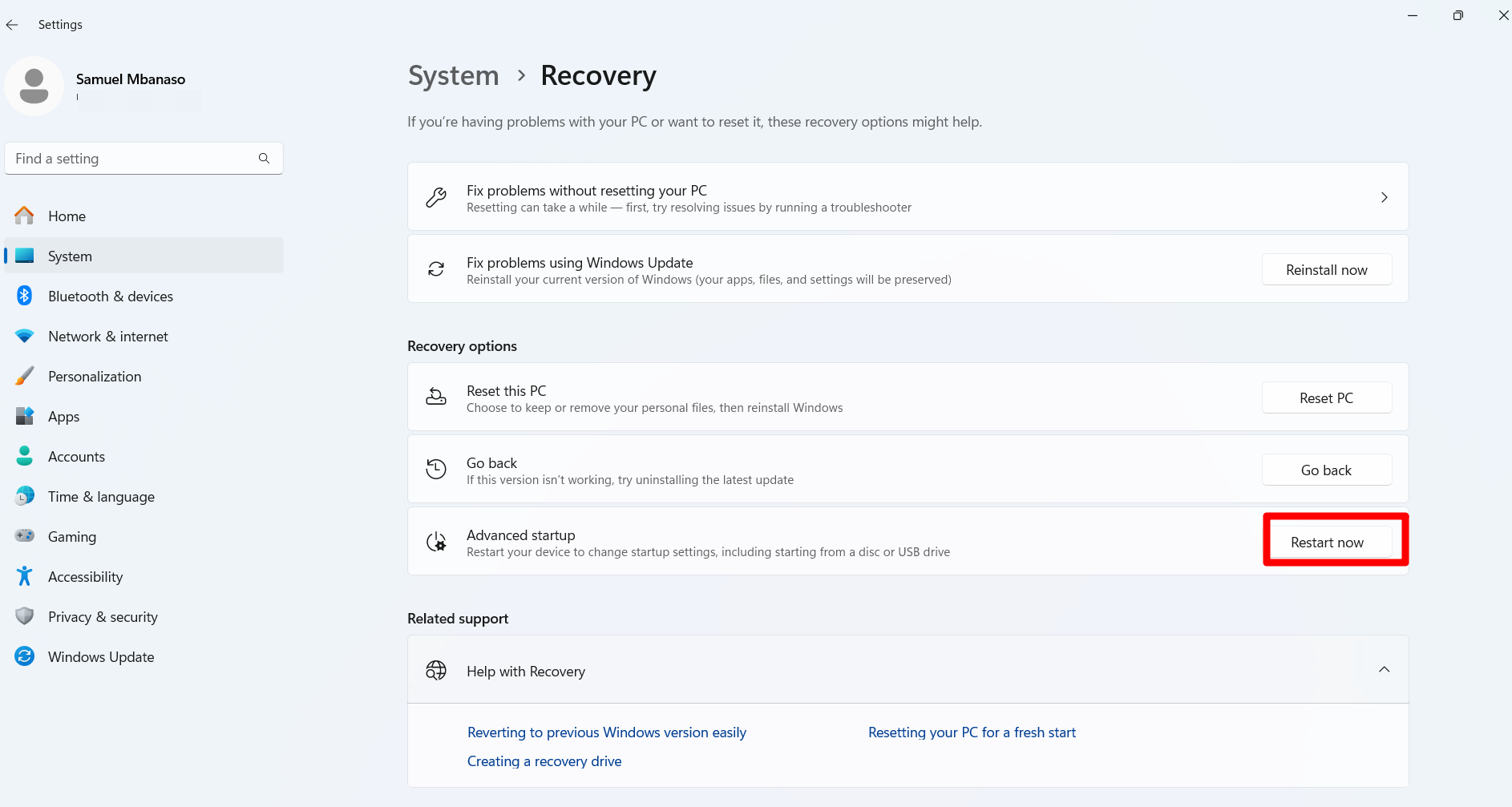The image size is (1512, 807).
Task: Click the Personalization brush icon
Action: pyautogui.click(x=24, y=376)
